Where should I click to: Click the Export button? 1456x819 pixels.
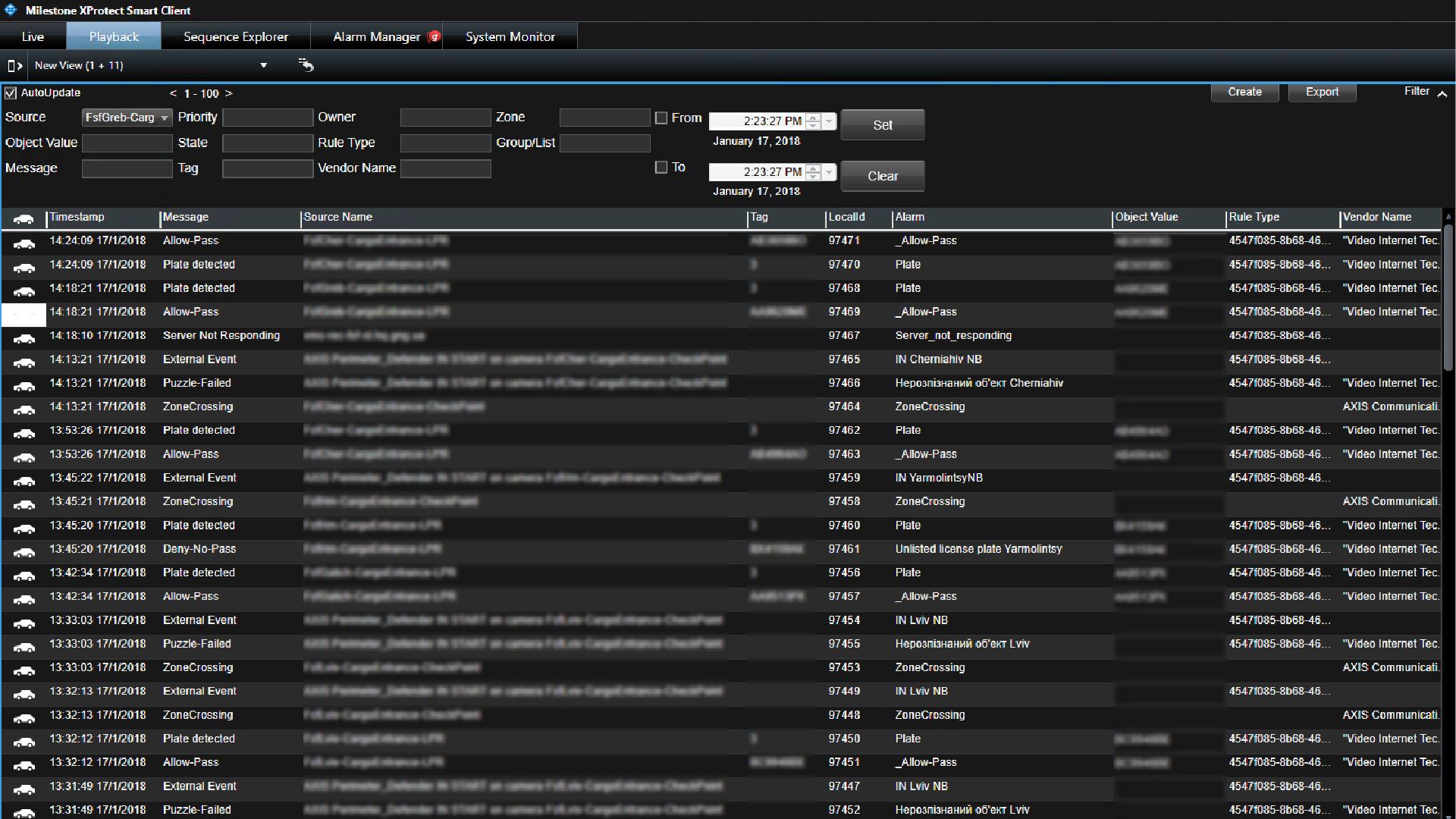(x=1322, y=92)
